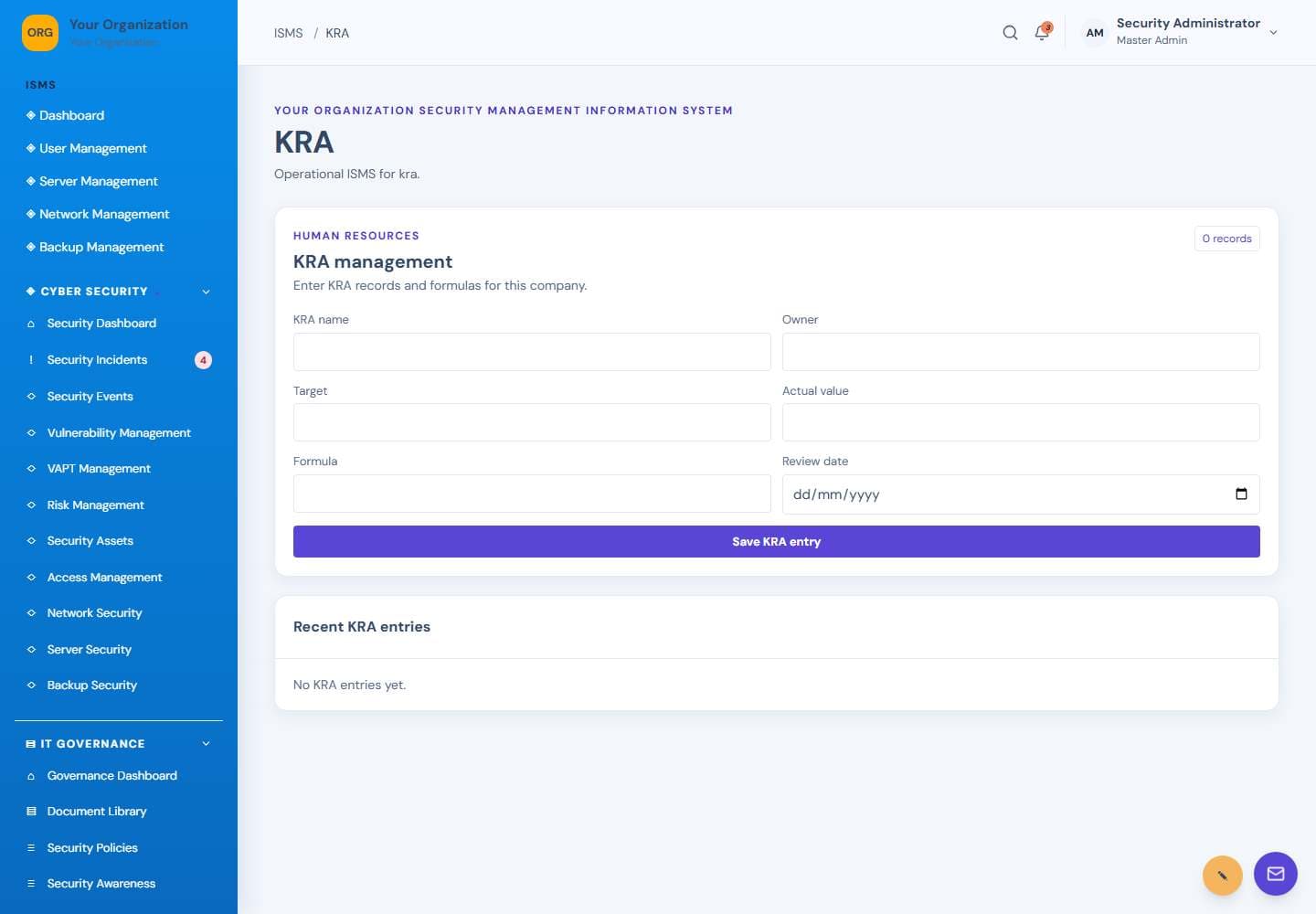Open Risk Management link
Screen dimensions: 1316x914
[x=95, y=505]
